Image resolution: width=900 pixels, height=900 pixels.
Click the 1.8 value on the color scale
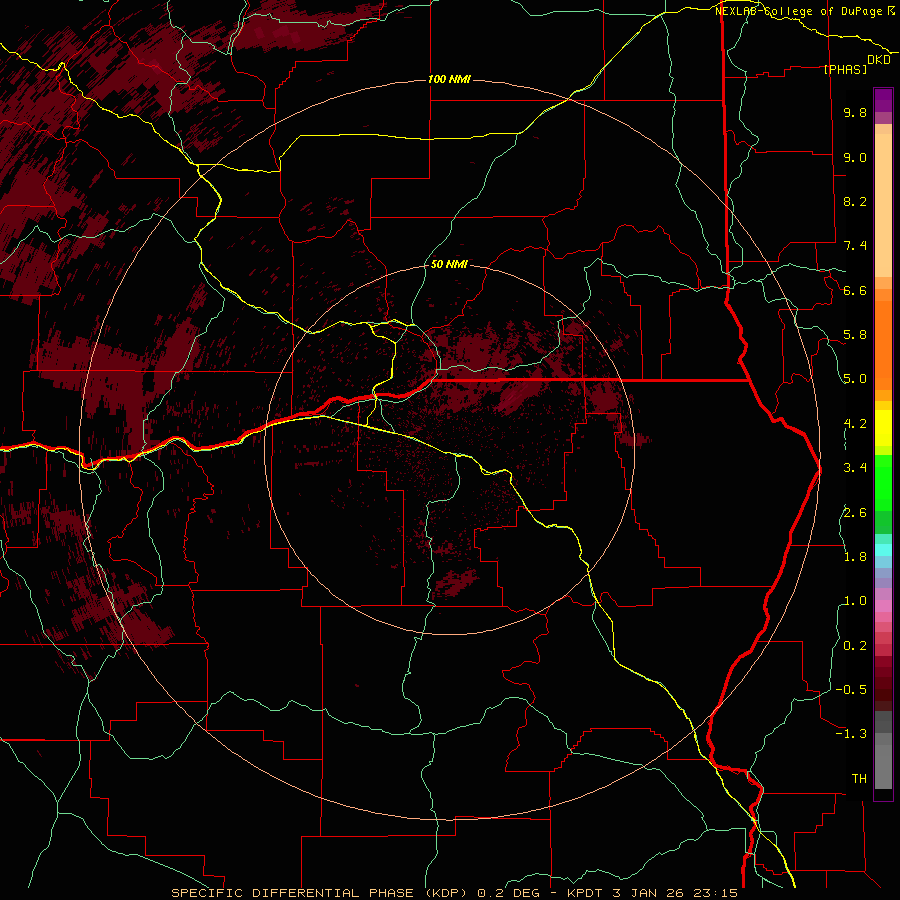click(855, 557)
